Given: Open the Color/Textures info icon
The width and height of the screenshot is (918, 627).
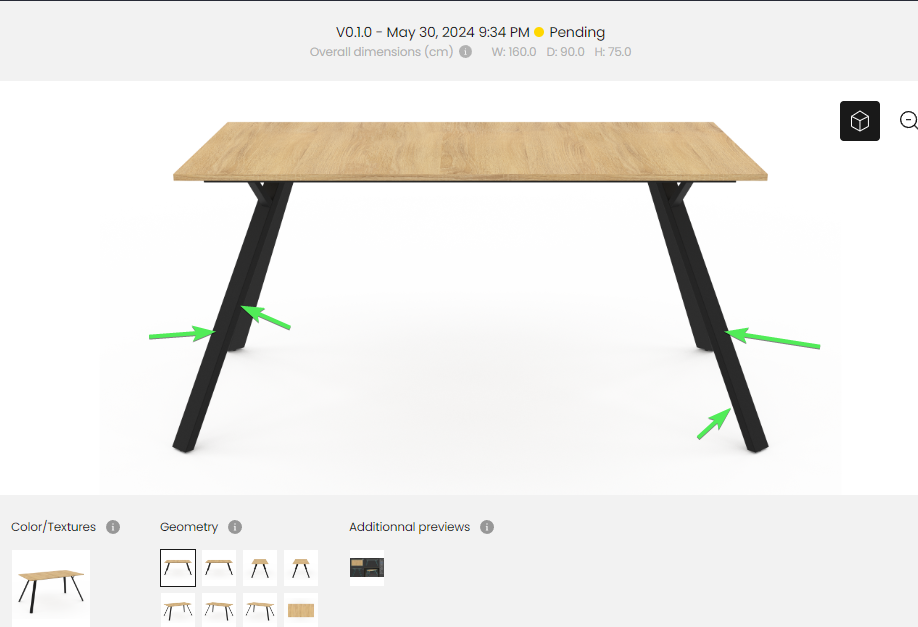Looking at the screenshot, I should tap(113, 527).
